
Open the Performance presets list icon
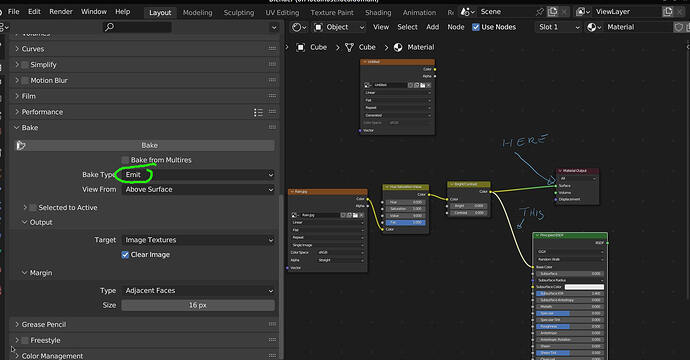258,112
